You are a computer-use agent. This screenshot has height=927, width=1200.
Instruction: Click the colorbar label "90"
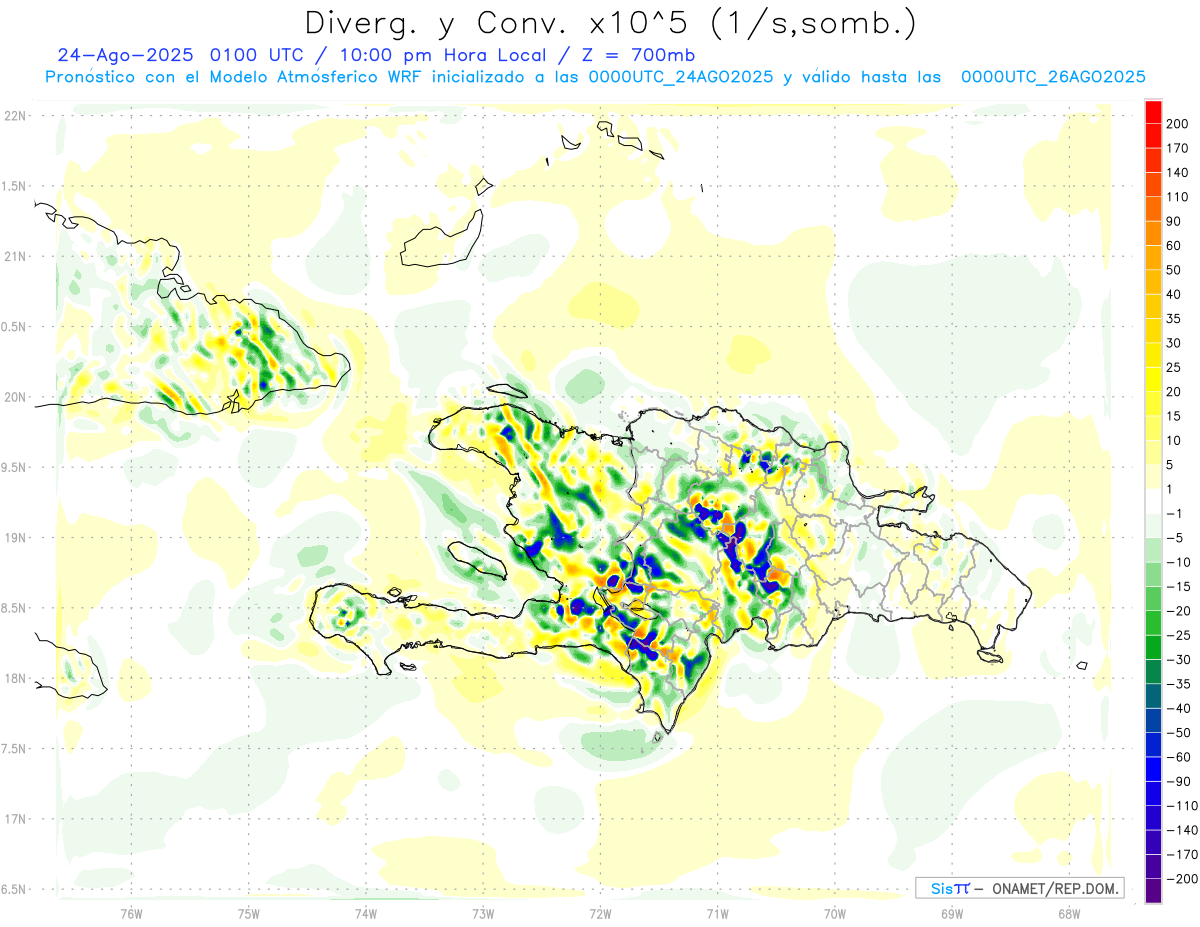click(x=1174, y=222)
